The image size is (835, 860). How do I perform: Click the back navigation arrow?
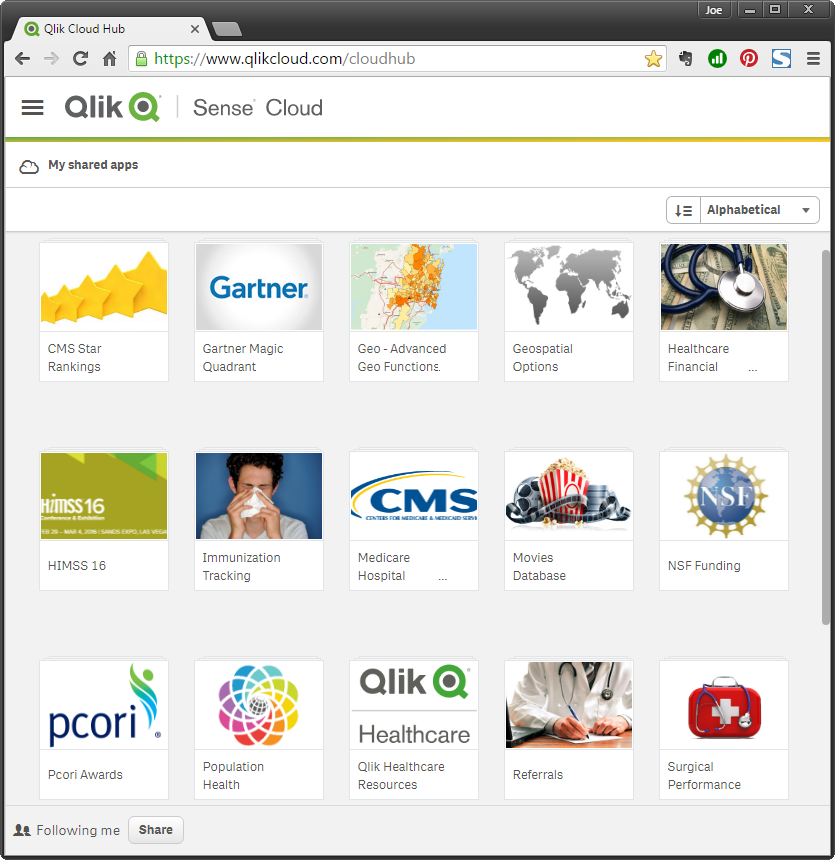(22, 59)
